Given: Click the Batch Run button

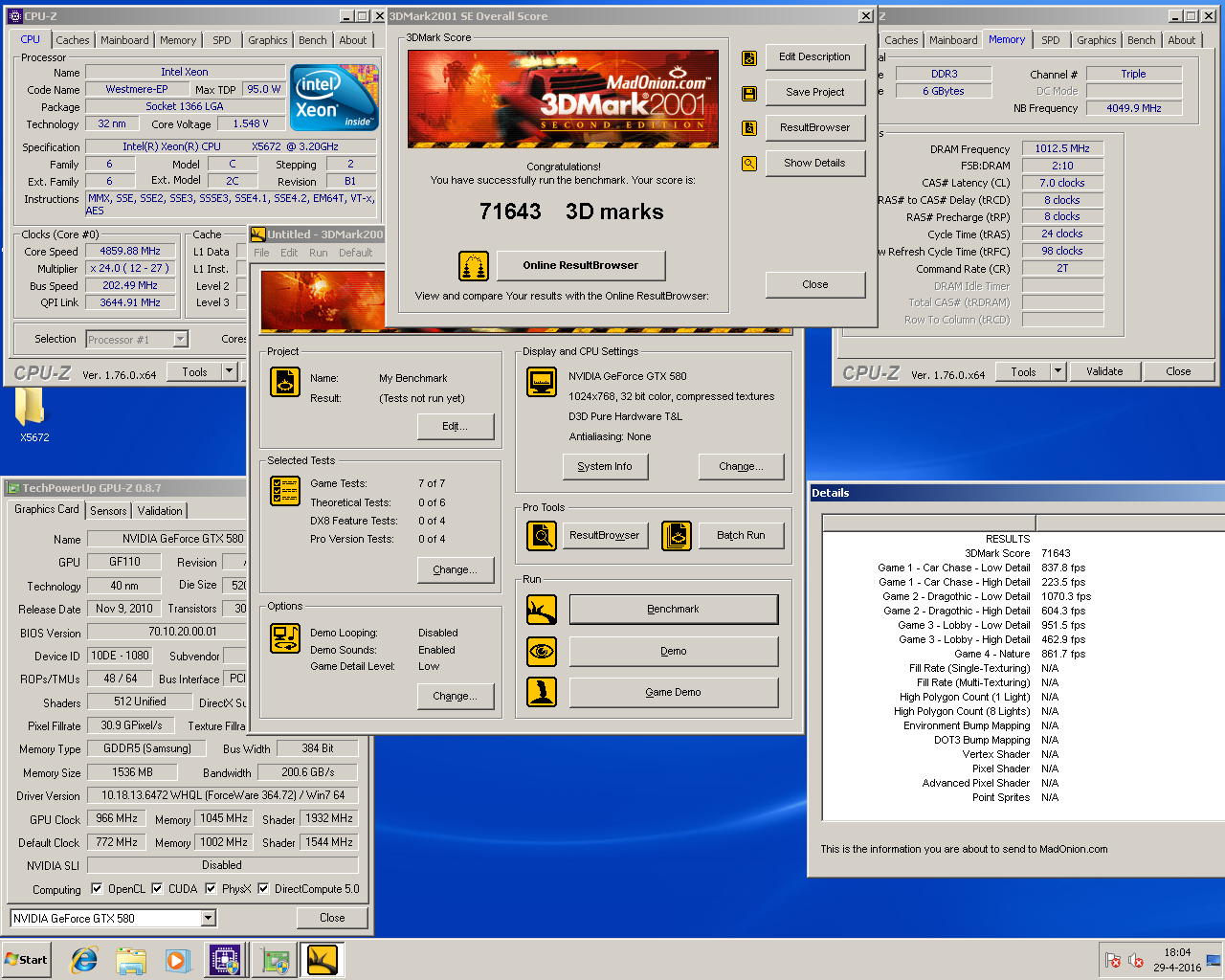Looking at the screenshot, I should point(741,536).
